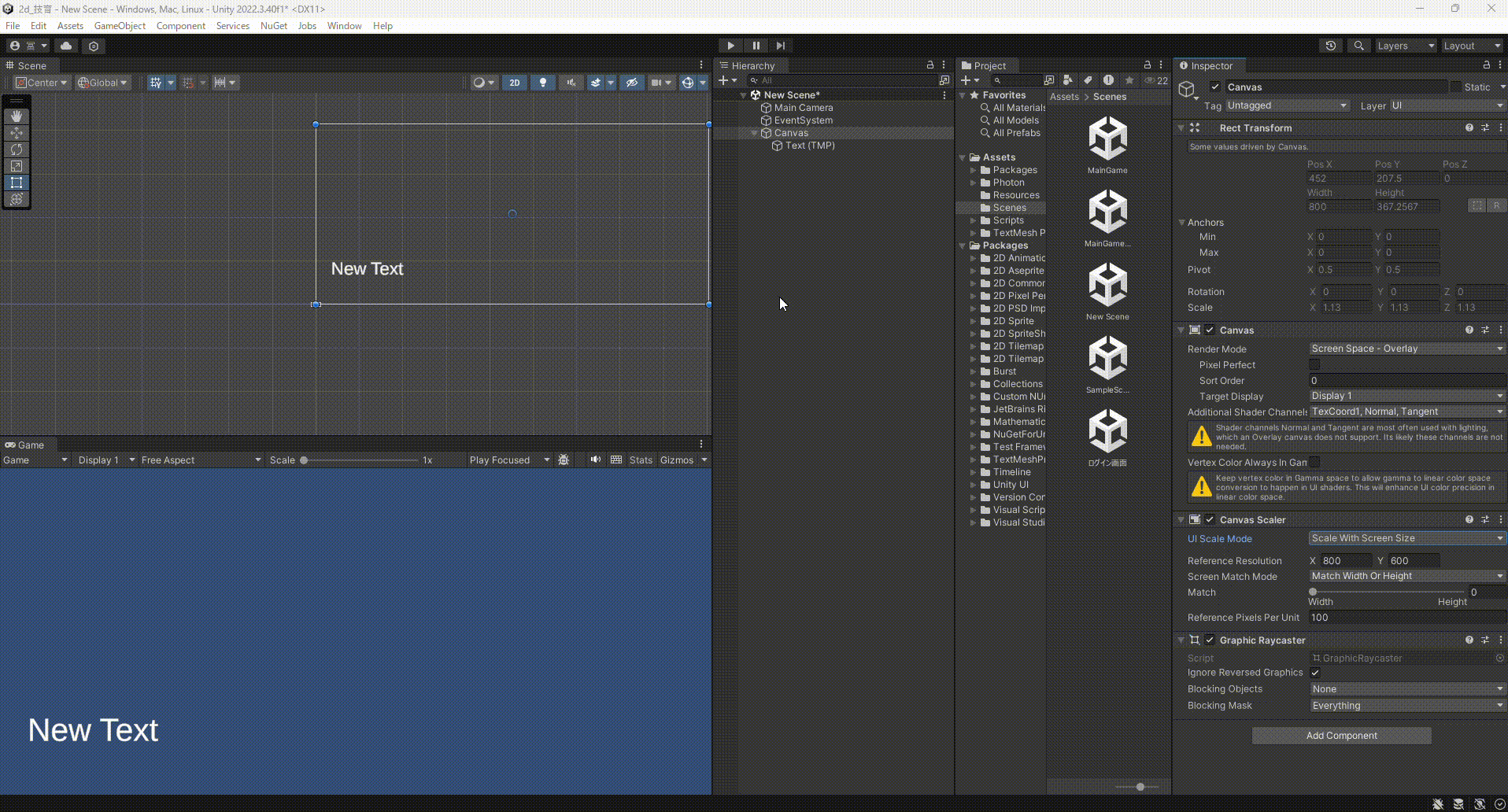Click the Stats button in the Game view
Screen dimensions: 1508x812
point(641,460)
